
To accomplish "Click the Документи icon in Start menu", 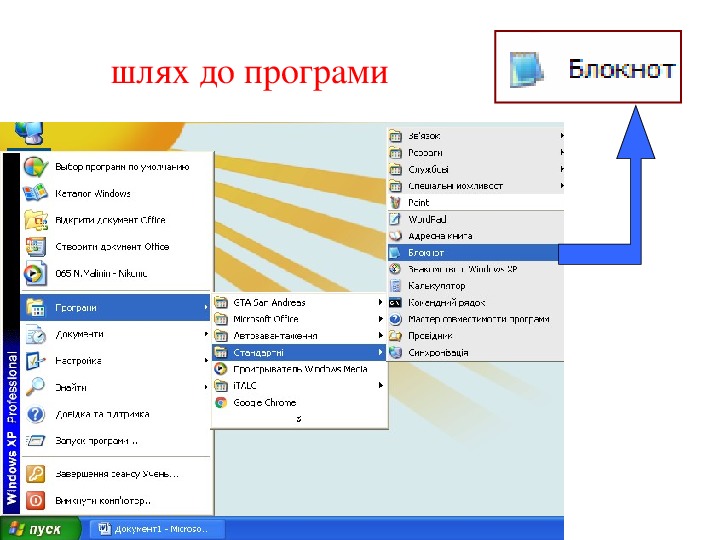I will 35,334.
